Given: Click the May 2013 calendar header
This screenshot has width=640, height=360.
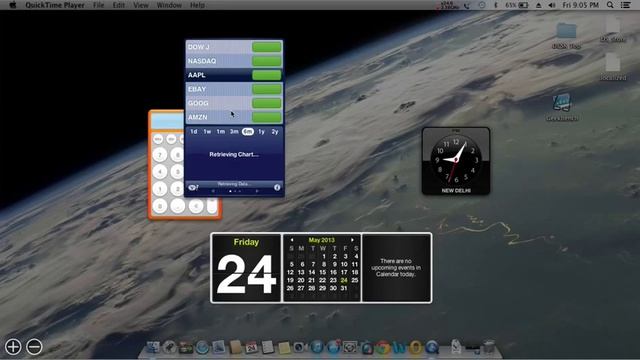Looking at the screenshot, I should (322, 240).
